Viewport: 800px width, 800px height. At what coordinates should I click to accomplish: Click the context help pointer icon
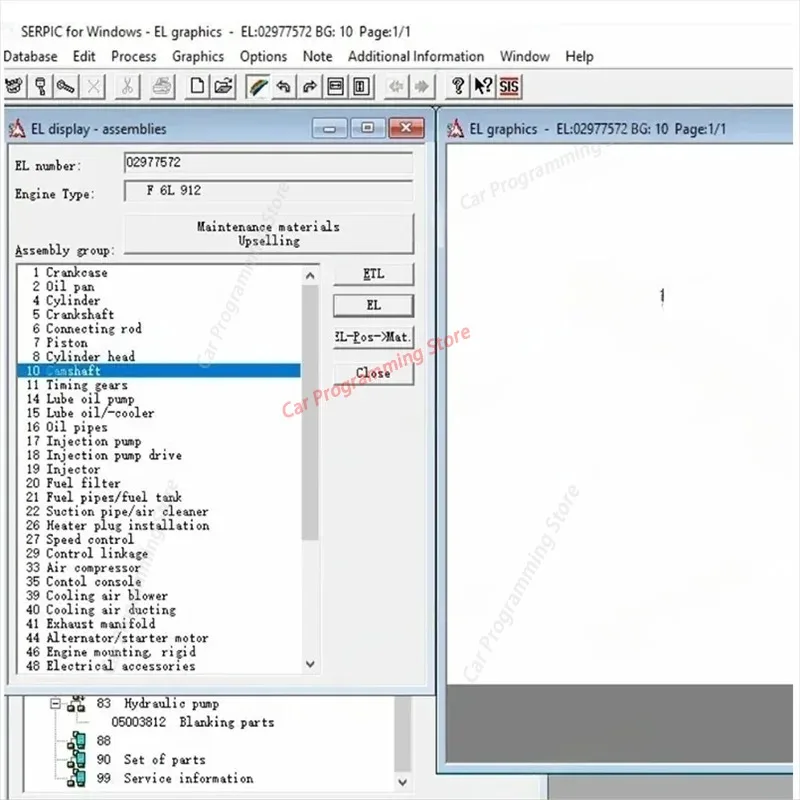pyautogui.click(x=483, y=86)
